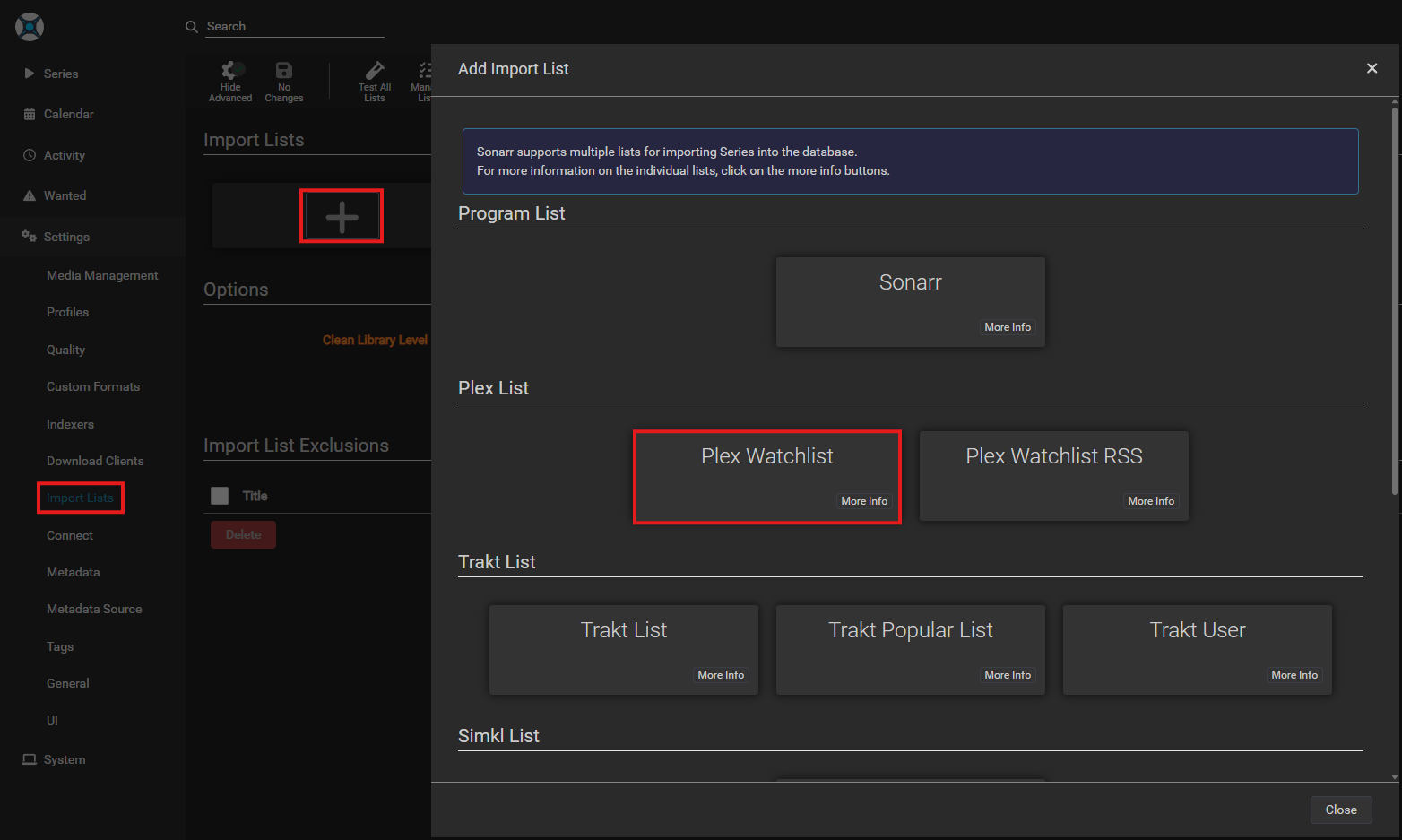Click the System laptop icon
The width and height of the screenshot is (1402, 840).
(30, 759)
